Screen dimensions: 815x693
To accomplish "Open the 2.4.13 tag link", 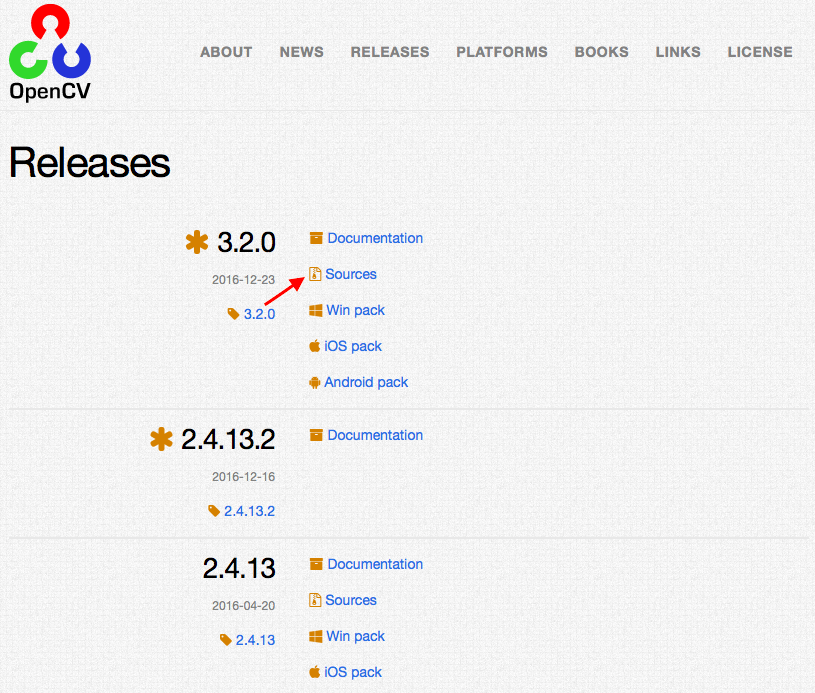I will pyautogui.click(x=255, y=640).
